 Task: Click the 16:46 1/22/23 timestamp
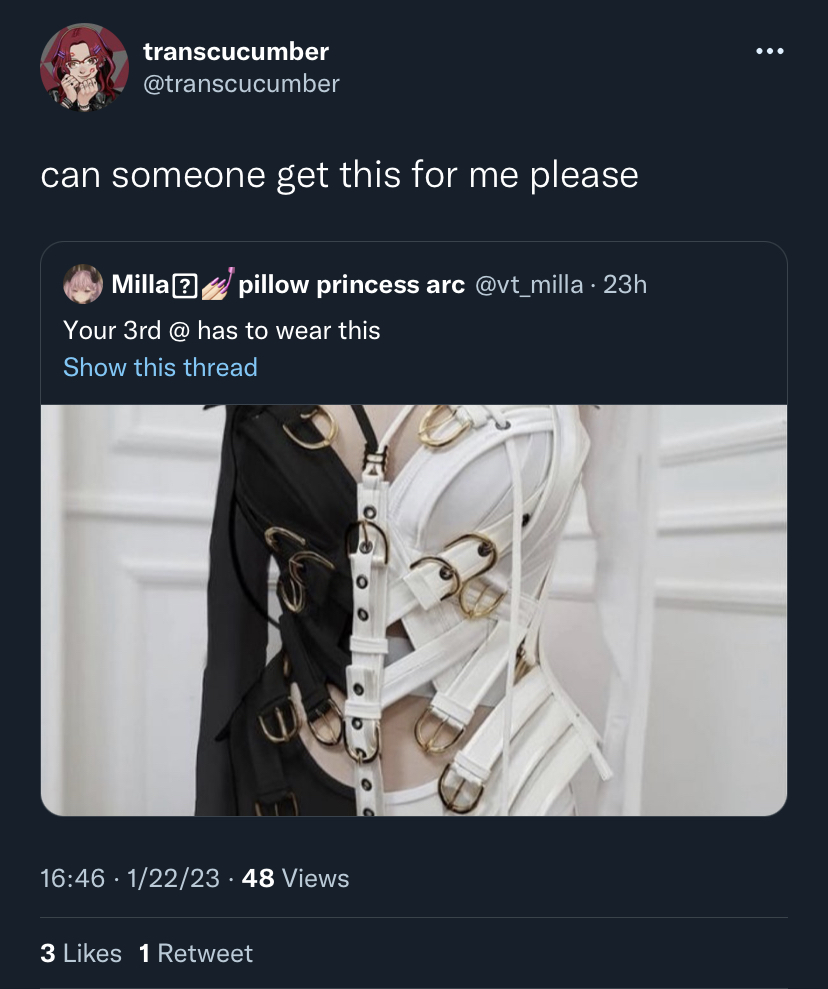tap(130, 878)
